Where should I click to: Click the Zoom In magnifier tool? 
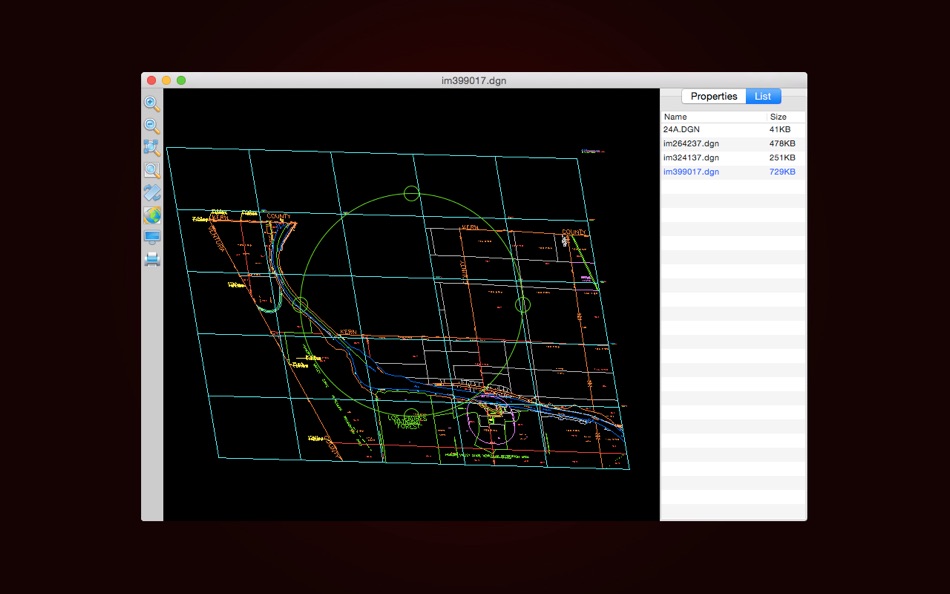(152, 104)
